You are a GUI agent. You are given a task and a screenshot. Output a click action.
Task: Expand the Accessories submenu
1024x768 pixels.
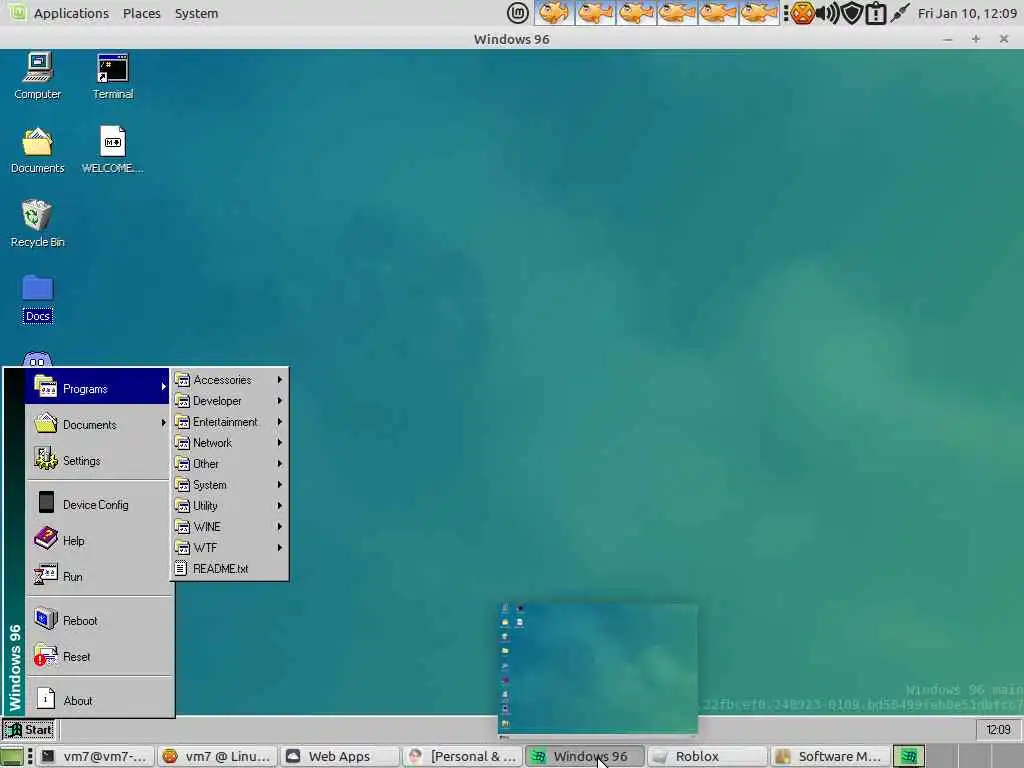coord(229,379)
